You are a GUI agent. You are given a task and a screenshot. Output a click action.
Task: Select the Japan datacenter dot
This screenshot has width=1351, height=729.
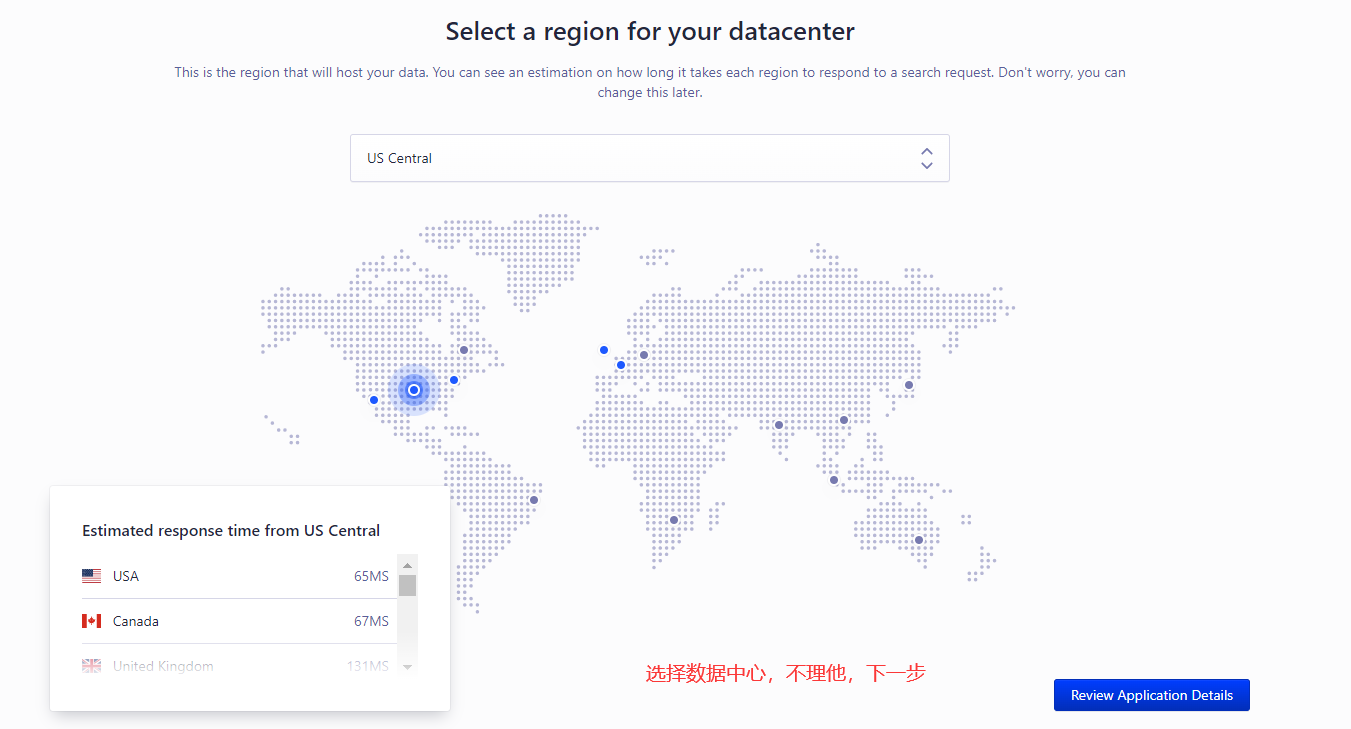click(909, 385)
